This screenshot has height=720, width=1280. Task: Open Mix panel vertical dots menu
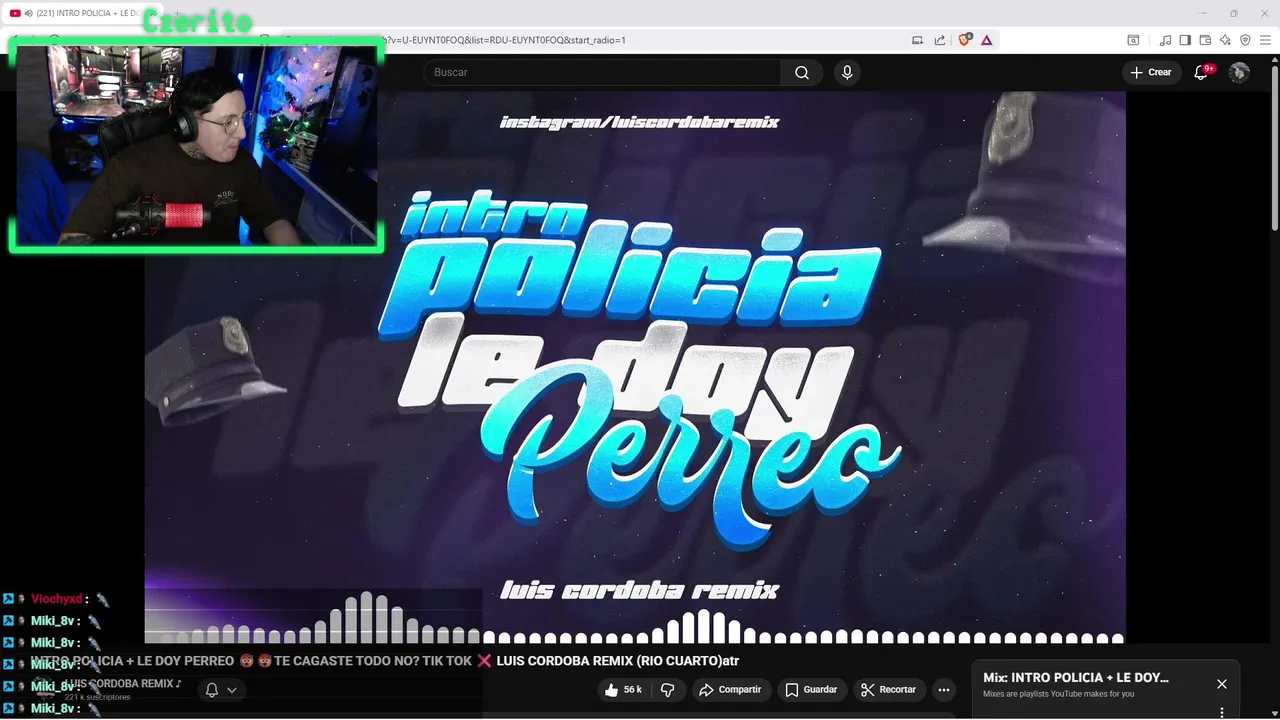pyautogui.click(x=1221, y=712)
